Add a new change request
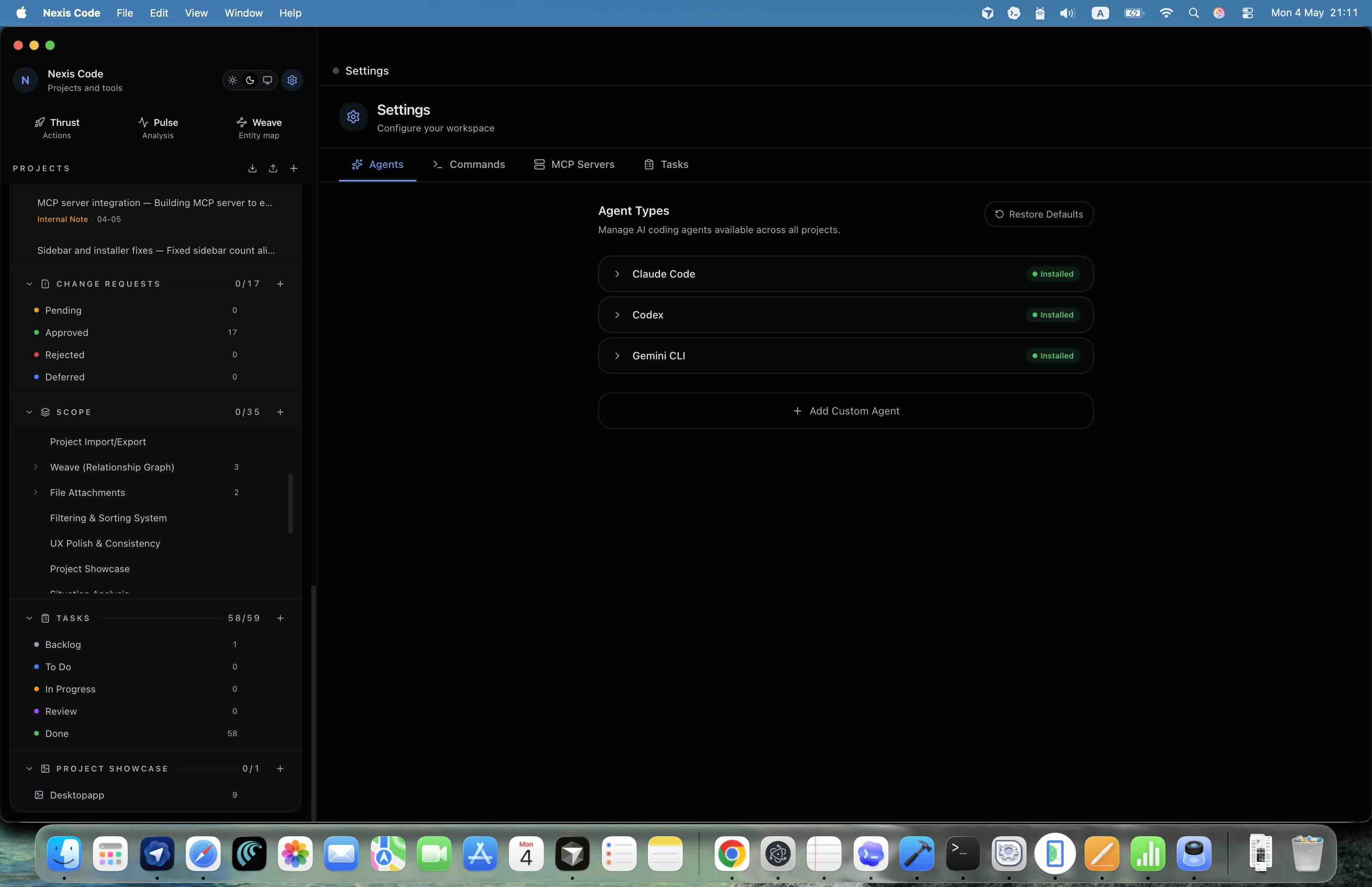This screenshot has width=1372, height=887. [280, 283]
